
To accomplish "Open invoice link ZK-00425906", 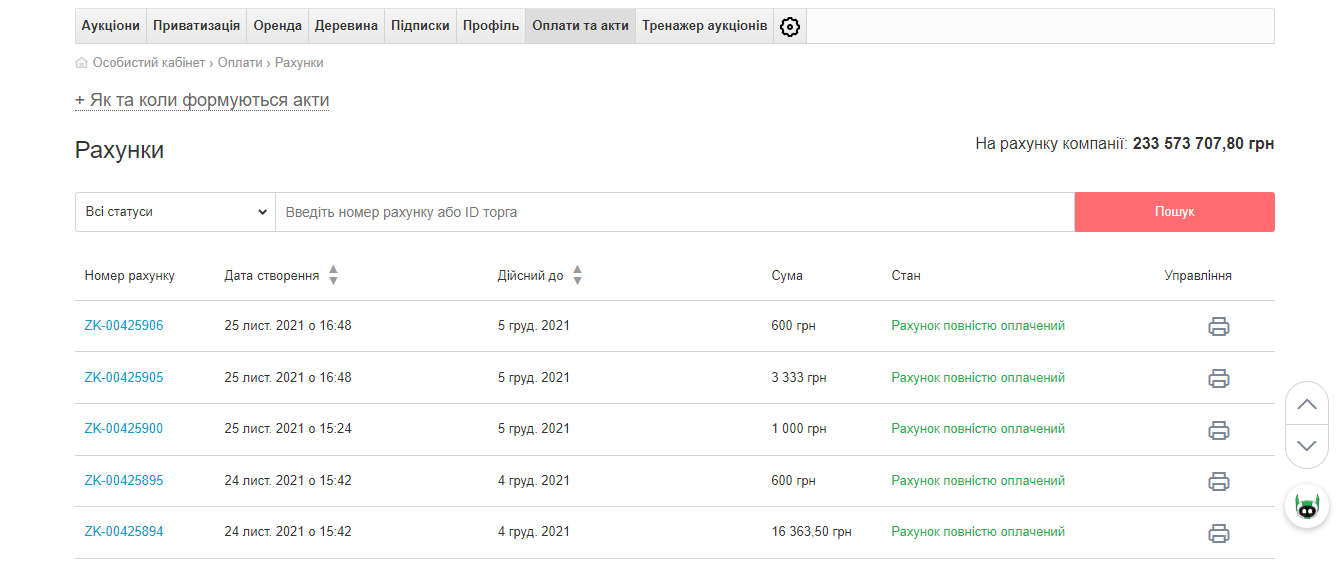I will pyautogui.click(x=124, y=326).
